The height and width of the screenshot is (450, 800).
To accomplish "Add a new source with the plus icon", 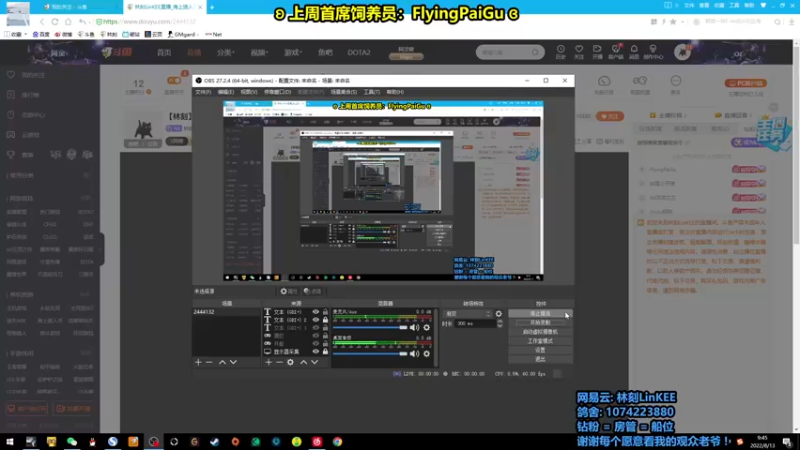I will pyautogui.click(x=269, y=362).
